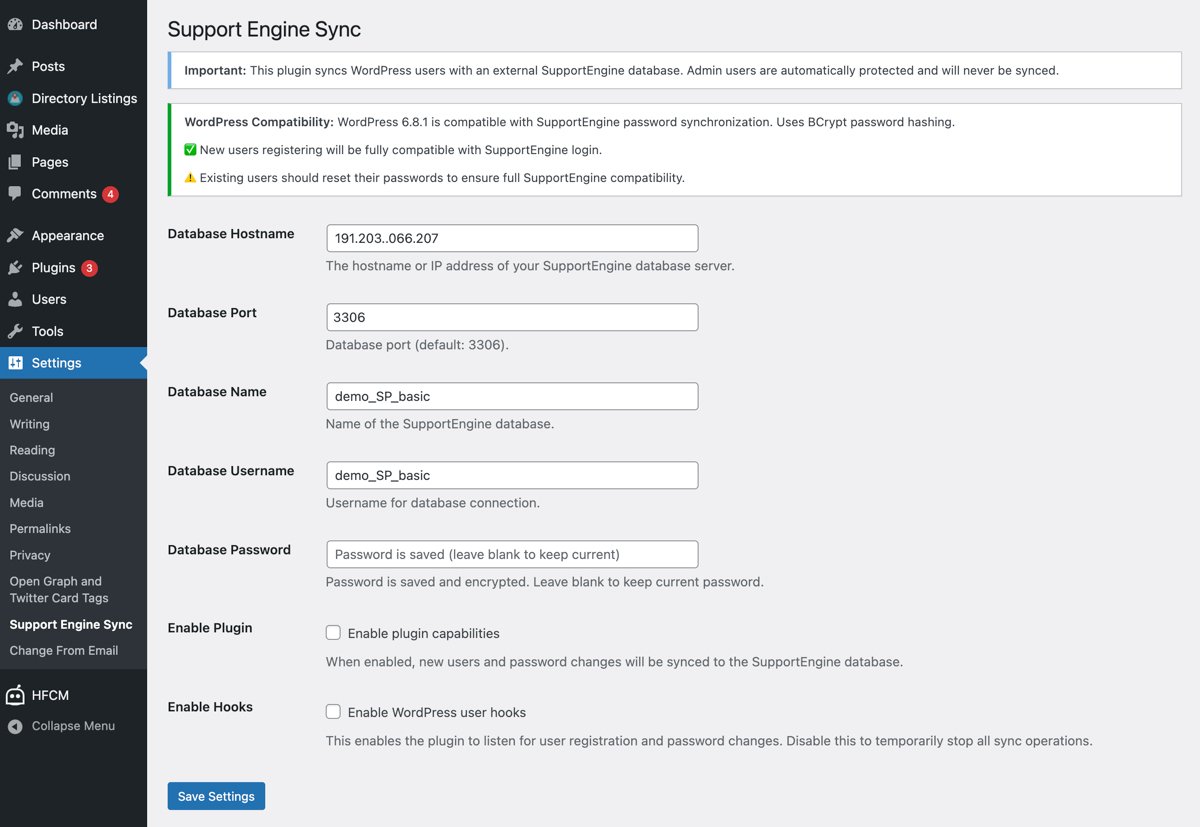Open the Privacy settings submenu link
The height and width of the screenshot is (827, 1200).
(x=30, y=555)
